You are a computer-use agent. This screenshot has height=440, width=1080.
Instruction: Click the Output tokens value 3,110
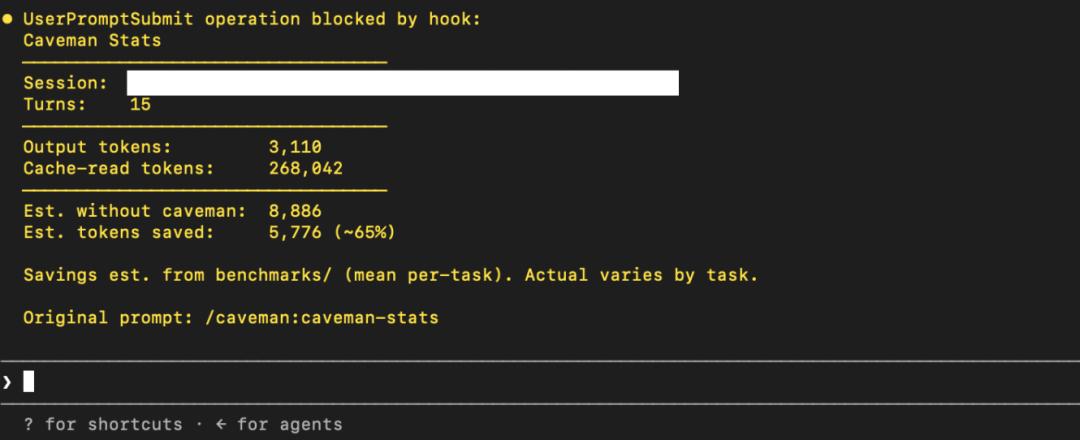point(295,147)
